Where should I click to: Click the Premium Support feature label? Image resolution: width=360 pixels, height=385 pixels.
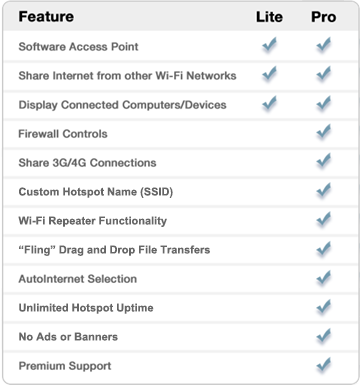(65, 366)
